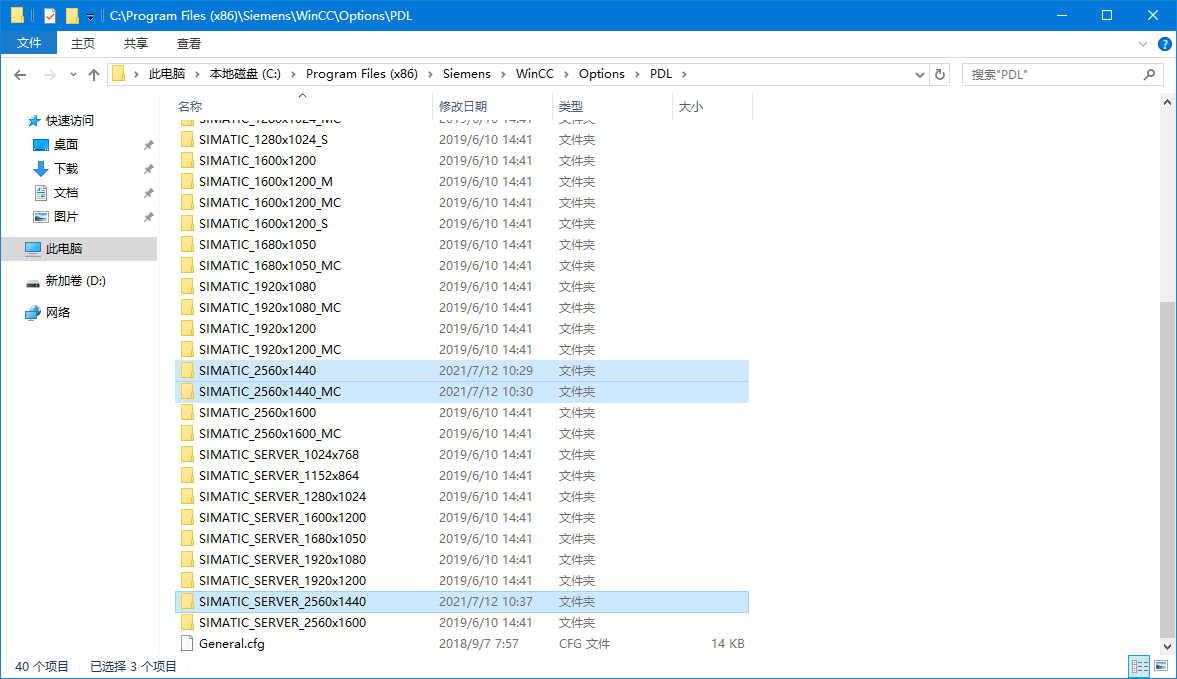Select folder SIMATIC_1920x1080_MC

pos(462,308)
